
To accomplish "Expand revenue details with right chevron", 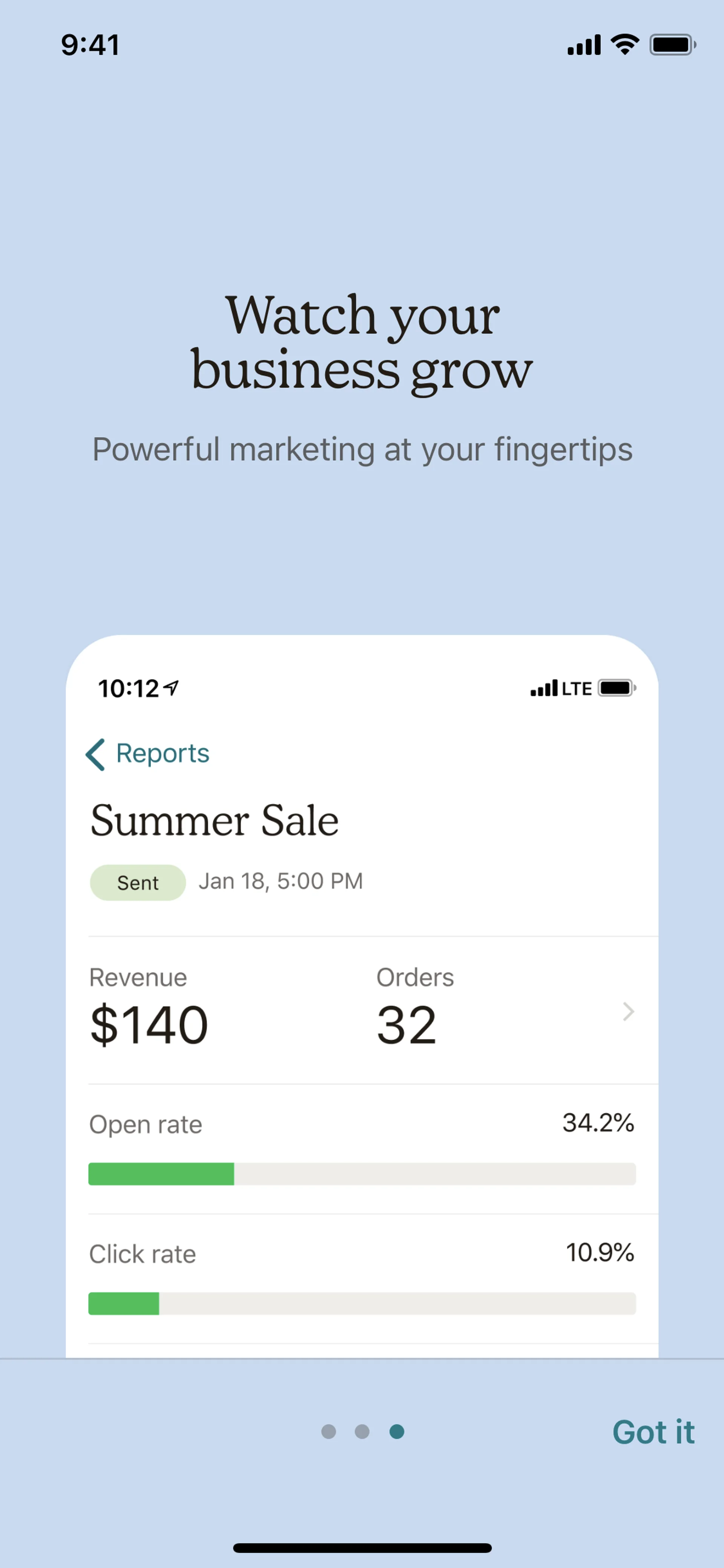I will click(629, 1011).
